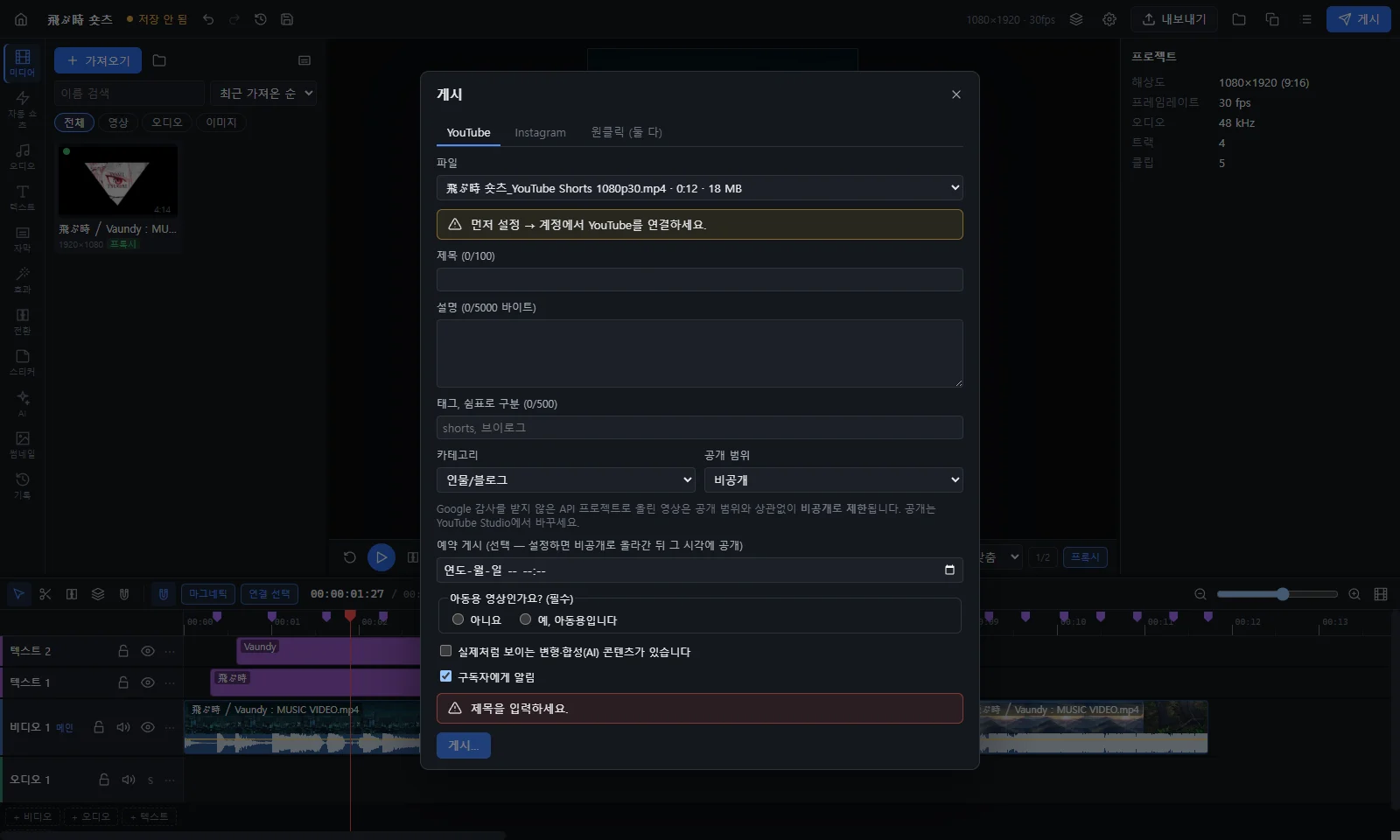Select the razor scissors tool in timeline toolbar
The height and width of the screenshot is (840, 1400).
45,594
